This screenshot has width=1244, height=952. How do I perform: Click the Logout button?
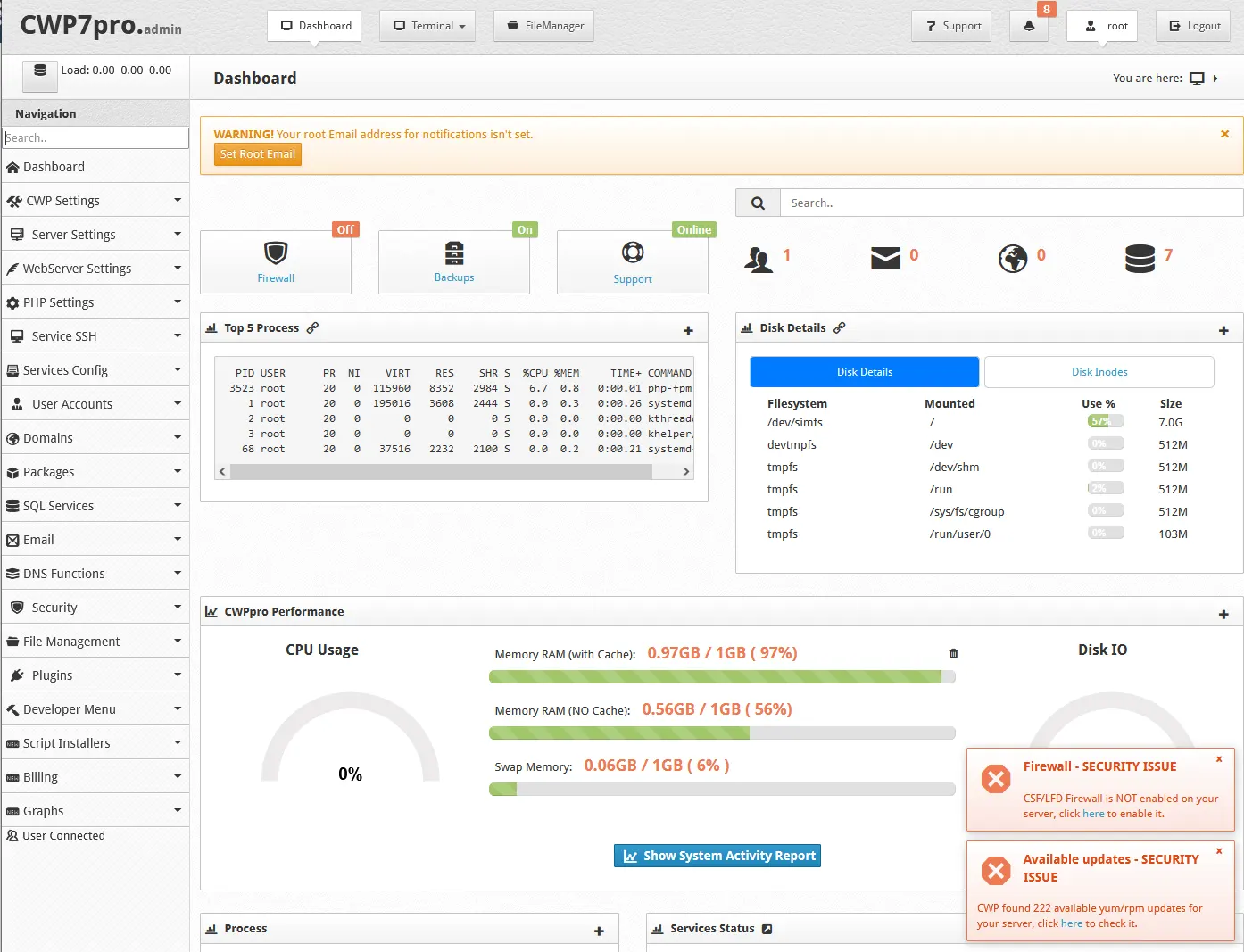click(x=1193, y=26)
